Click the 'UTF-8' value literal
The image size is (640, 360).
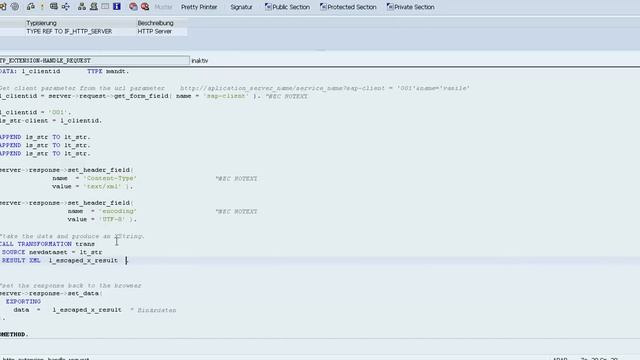(112, 219)
